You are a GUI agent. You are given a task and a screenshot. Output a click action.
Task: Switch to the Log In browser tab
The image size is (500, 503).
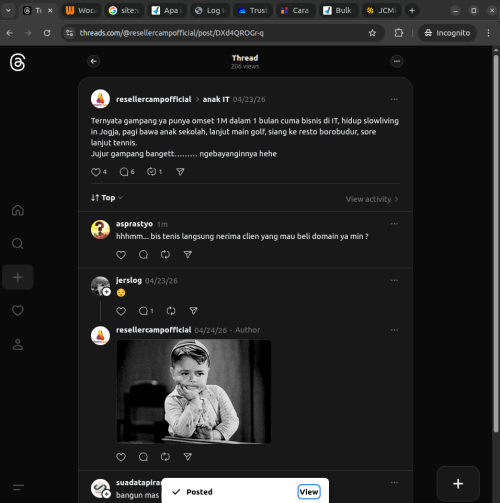210,11
